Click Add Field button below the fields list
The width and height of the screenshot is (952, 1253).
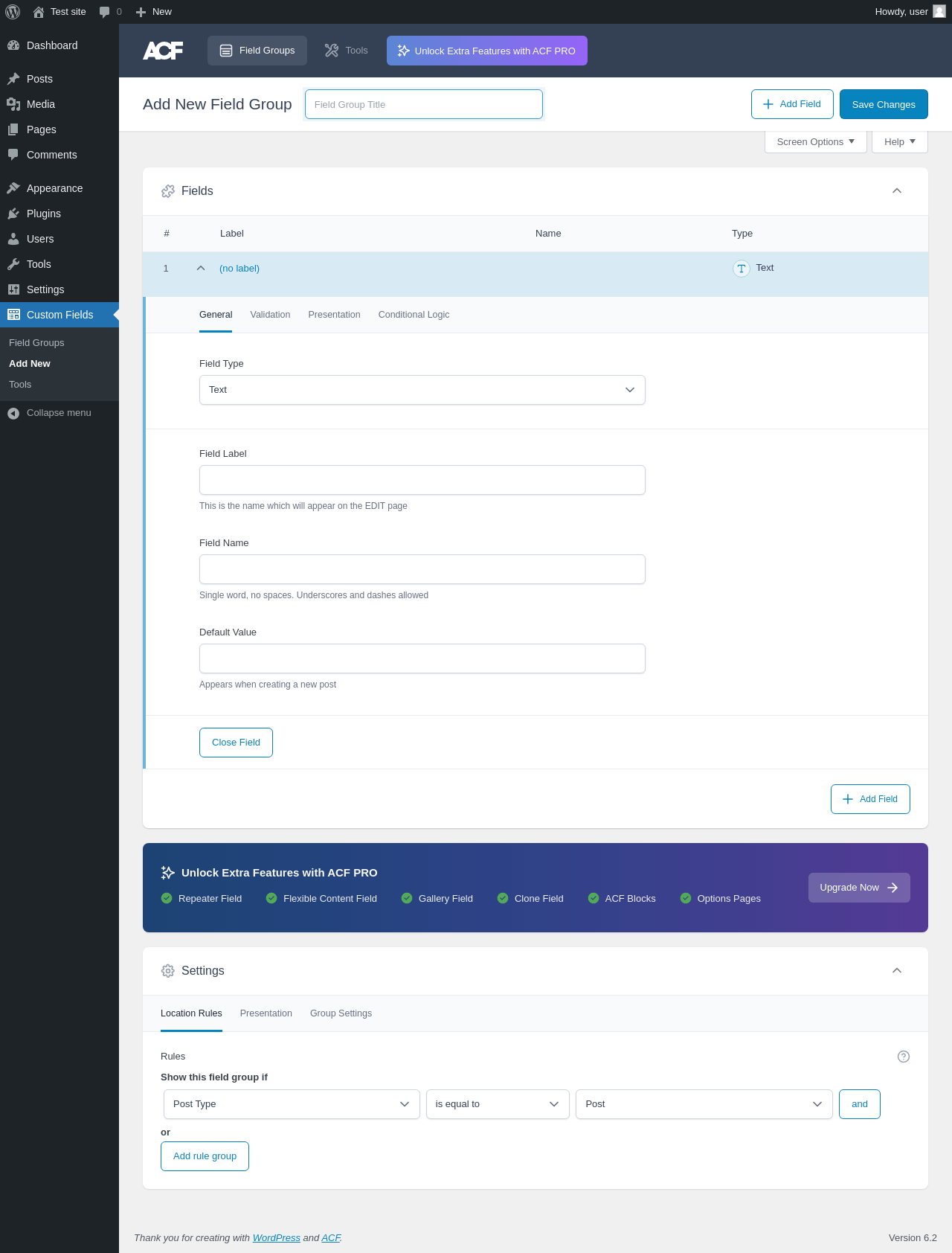(870, 799)
